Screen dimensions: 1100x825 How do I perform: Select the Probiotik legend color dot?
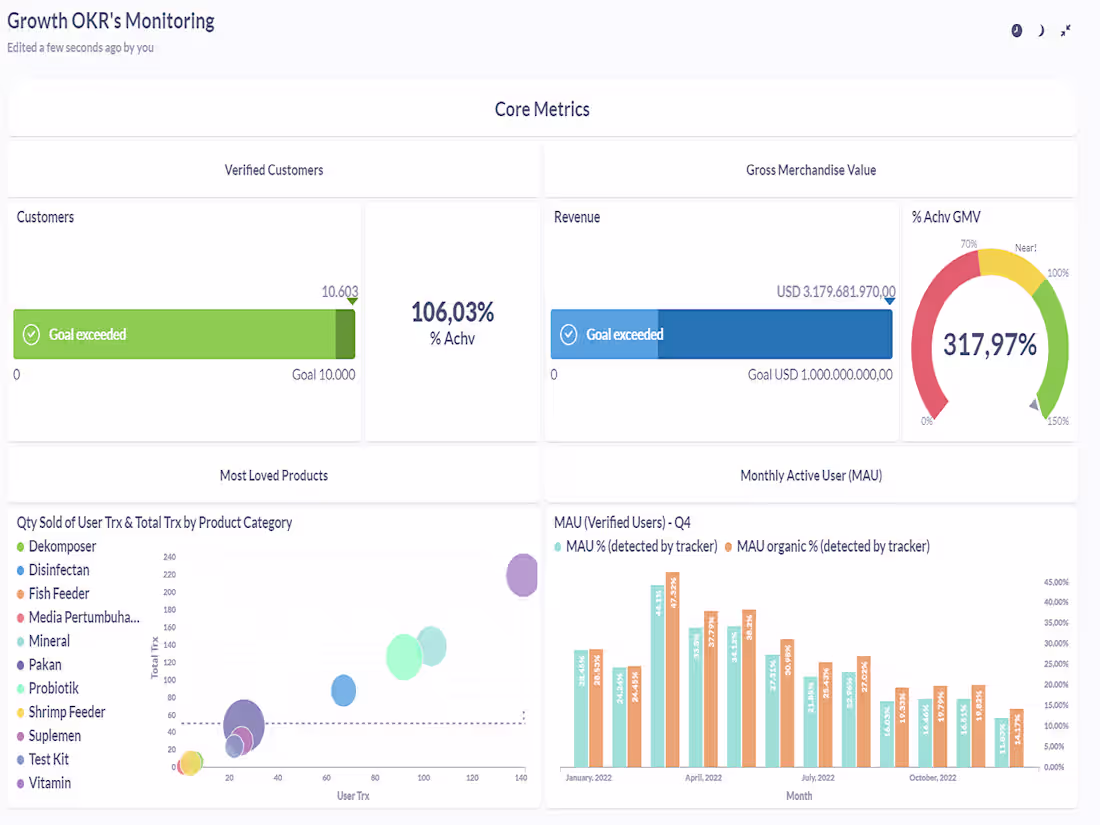[19, 688]
